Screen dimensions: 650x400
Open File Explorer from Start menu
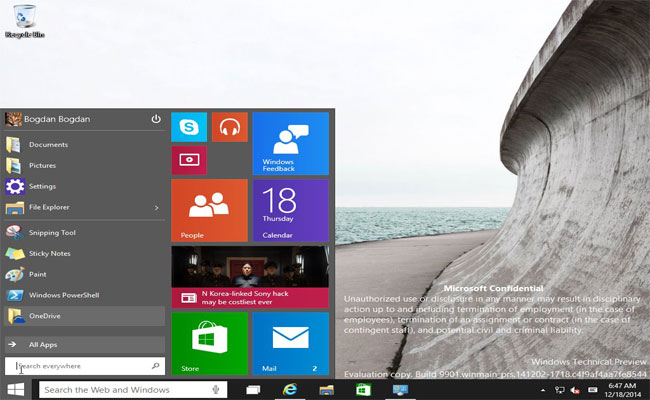click(85, 207)
